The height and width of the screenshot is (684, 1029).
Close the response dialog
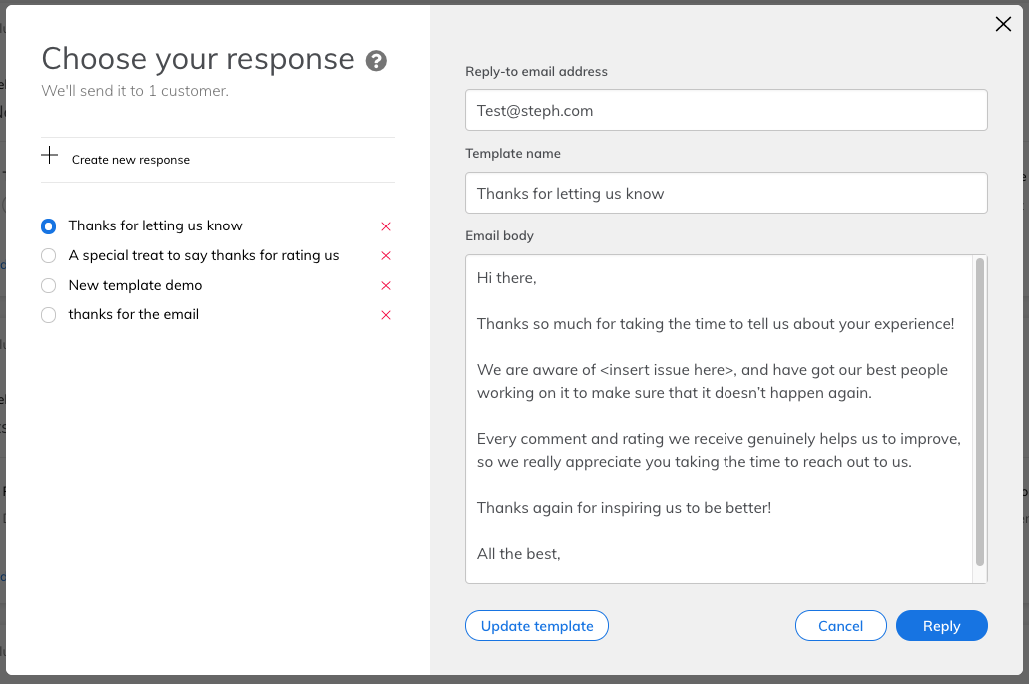pyautogui.click(x=1003, y=25)
